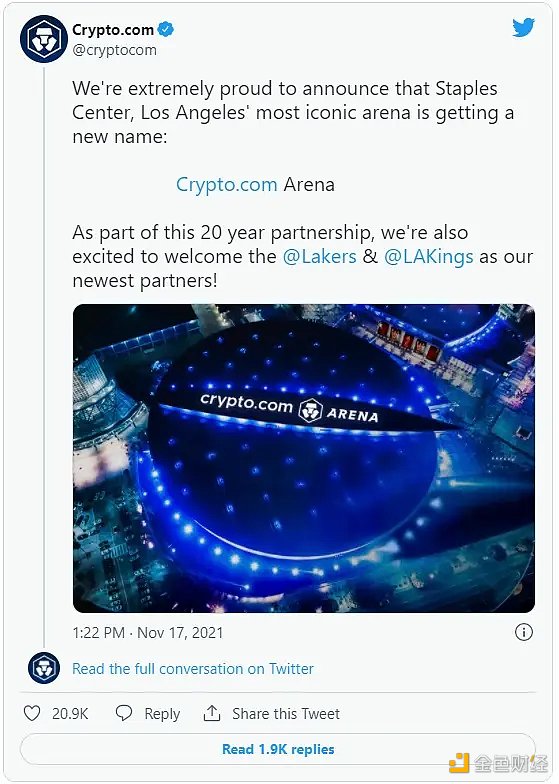The image size is (559, 784).
Task: Open the Twitter bird logo icon
Action: [523, 28]
